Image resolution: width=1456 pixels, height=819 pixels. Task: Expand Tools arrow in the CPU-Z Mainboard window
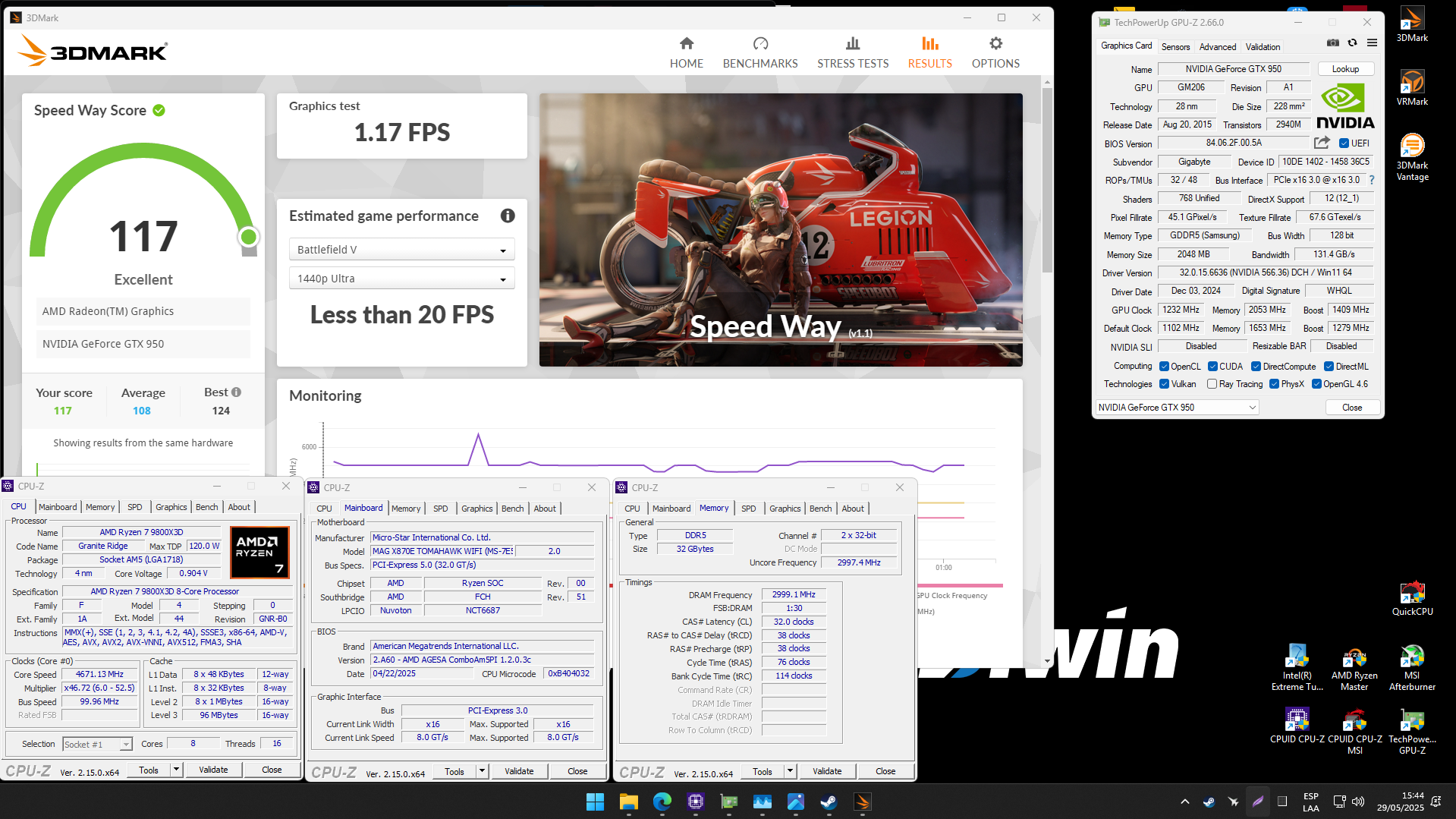click(x=482, y=771)
